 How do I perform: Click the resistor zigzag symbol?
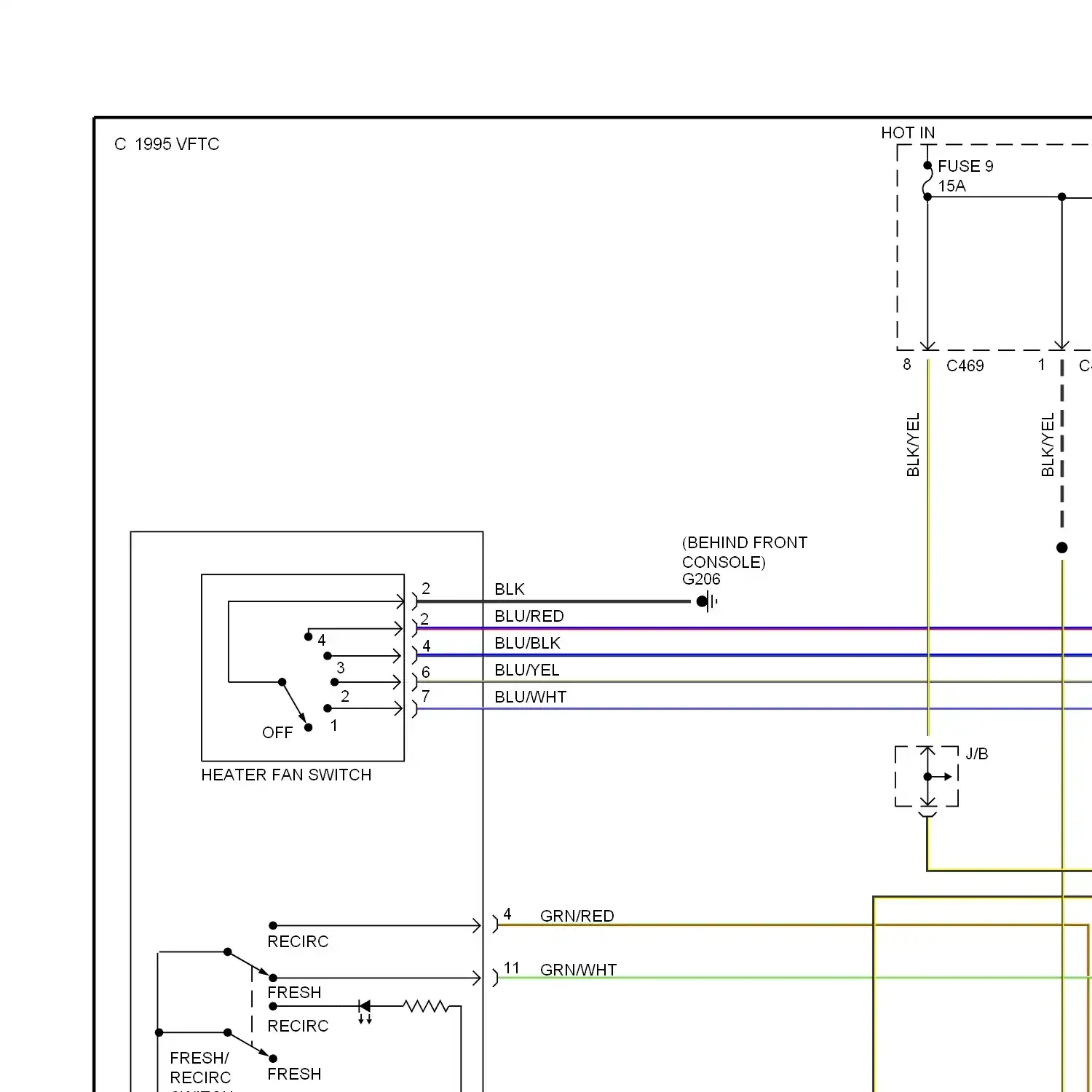[x=427, y=1006]
